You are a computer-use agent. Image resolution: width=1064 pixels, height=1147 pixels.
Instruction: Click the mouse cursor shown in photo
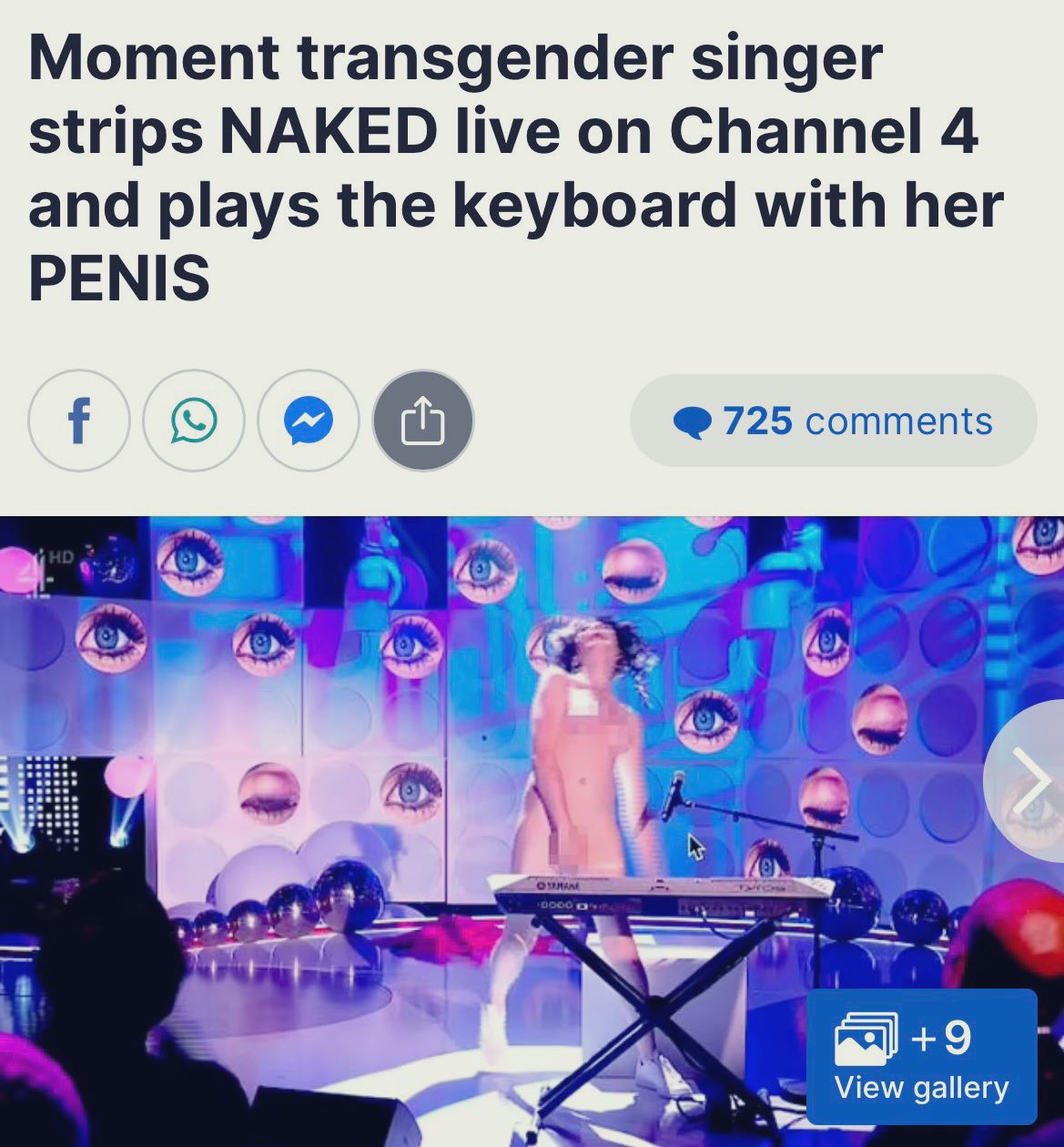[x=695, y=847]
